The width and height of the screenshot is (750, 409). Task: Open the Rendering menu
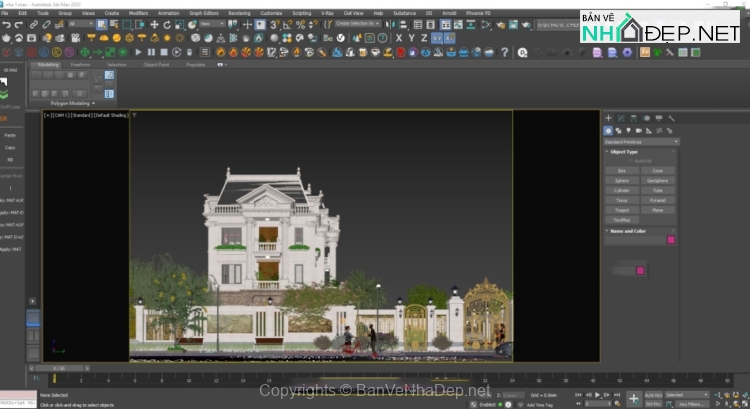pos(239,13)
